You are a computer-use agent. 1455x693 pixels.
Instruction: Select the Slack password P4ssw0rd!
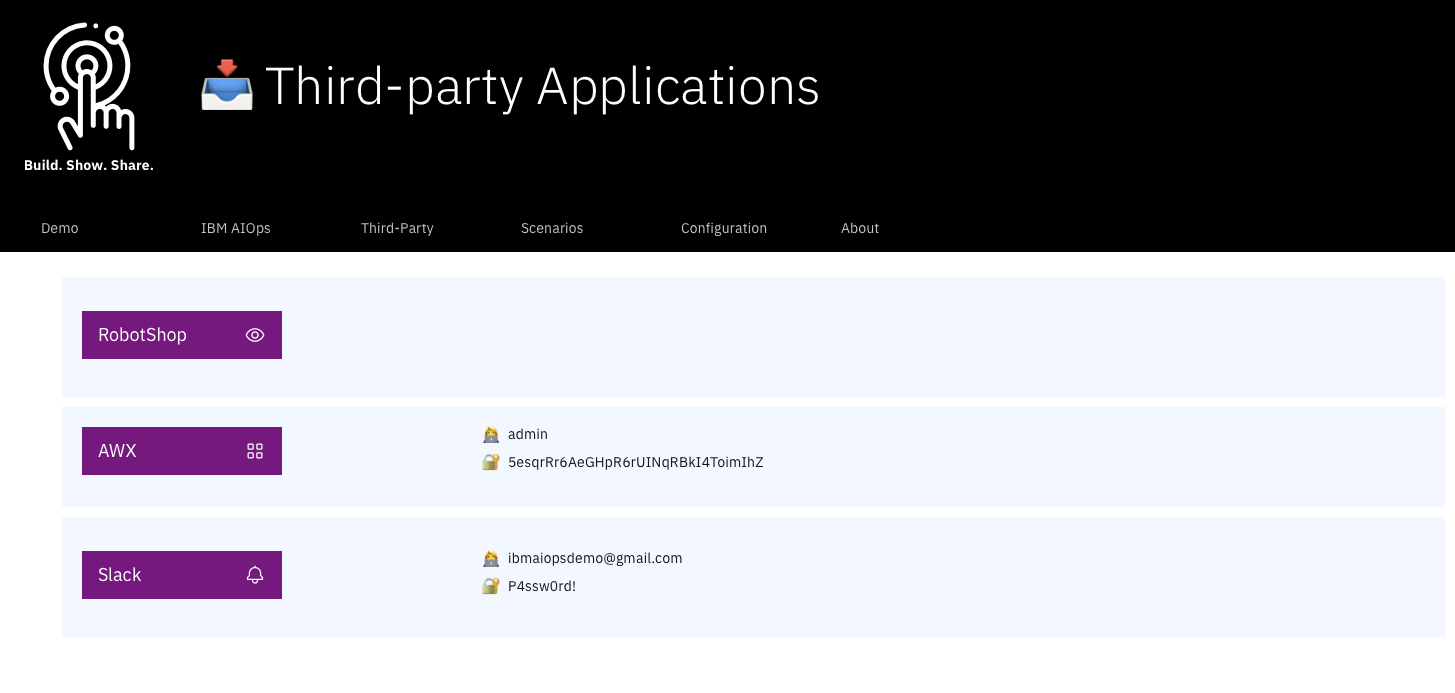click(542, 586)
